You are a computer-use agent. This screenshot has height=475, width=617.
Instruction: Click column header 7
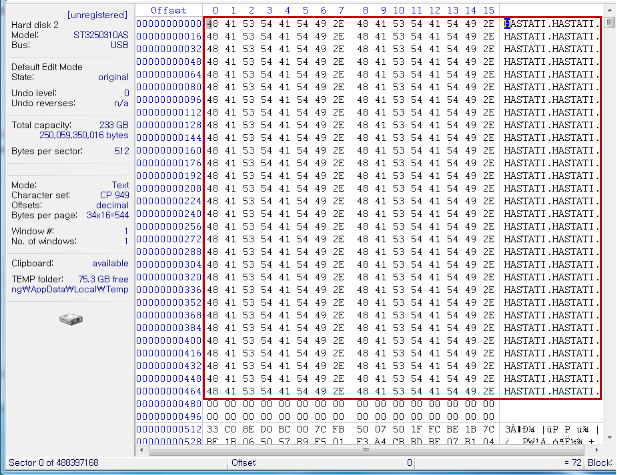pos(341,11)
